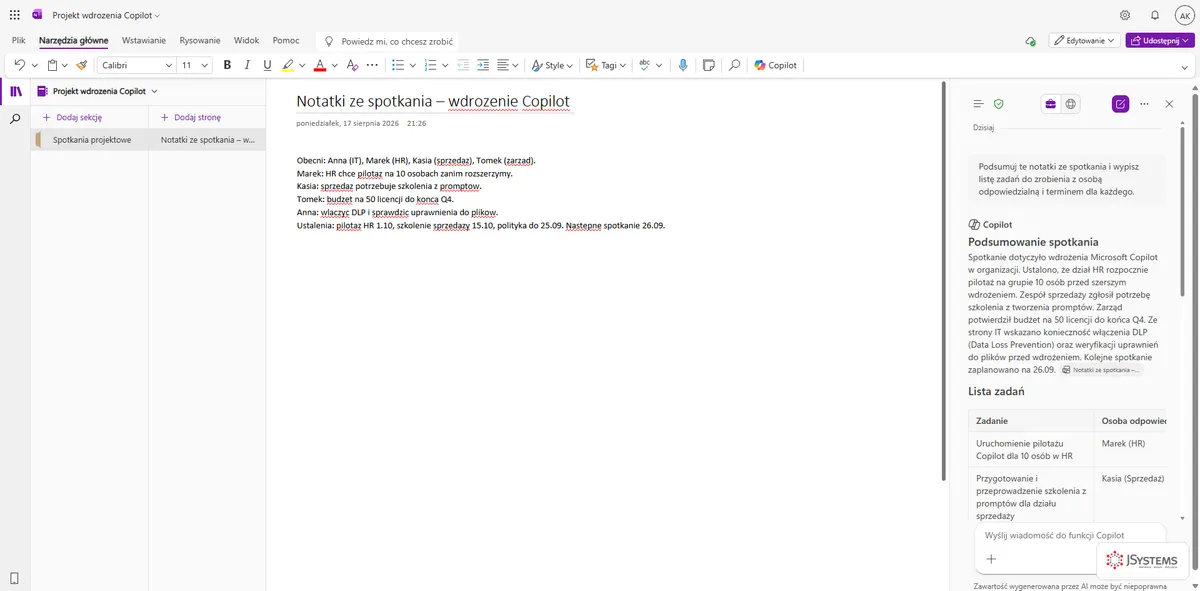Viewport: 1200px width, 591px height.
Task: Open more font options ellipsis
Action: click(x=372, y=65)
